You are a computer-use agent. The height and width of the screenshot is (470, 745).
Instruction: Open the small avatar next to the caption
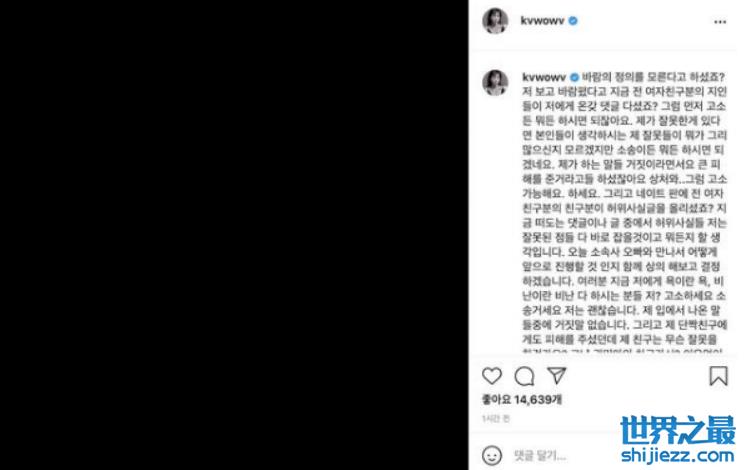(495, 82)
